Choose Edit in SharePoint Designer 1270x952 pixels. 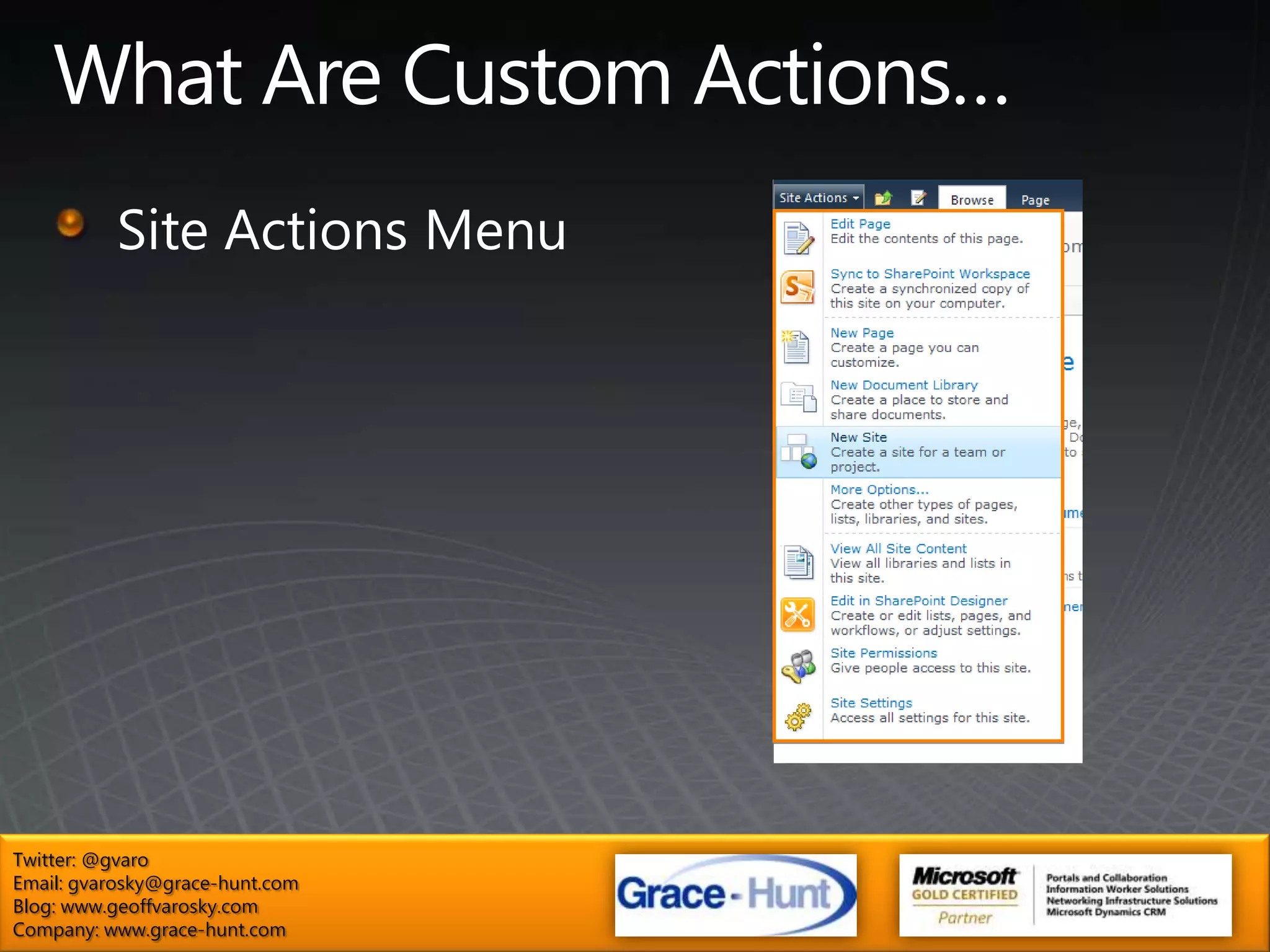(x=918, y=601)
